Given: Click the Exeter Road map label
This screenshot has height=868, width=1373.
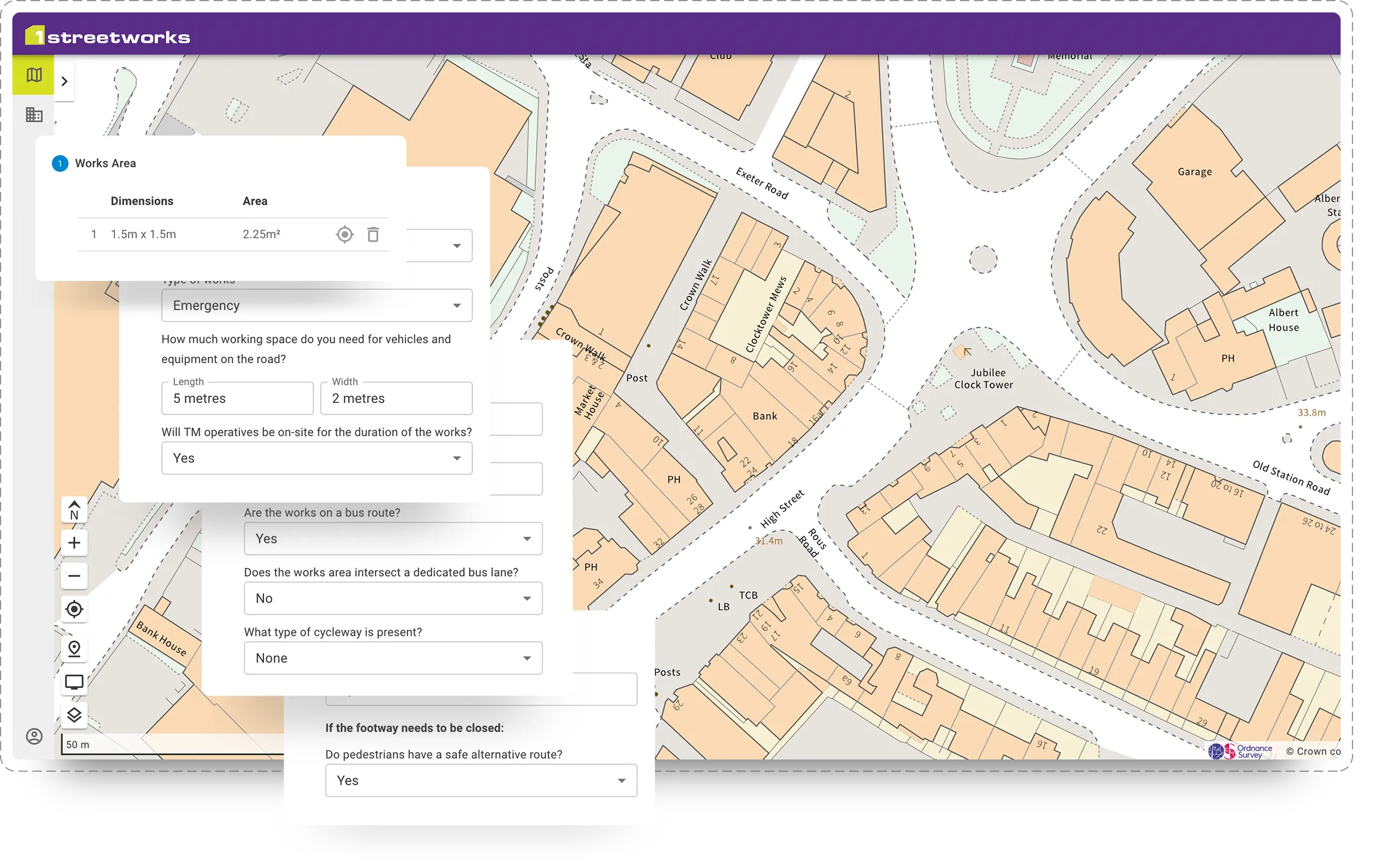Looking at the screenshot, I should (x=762, y=183).
